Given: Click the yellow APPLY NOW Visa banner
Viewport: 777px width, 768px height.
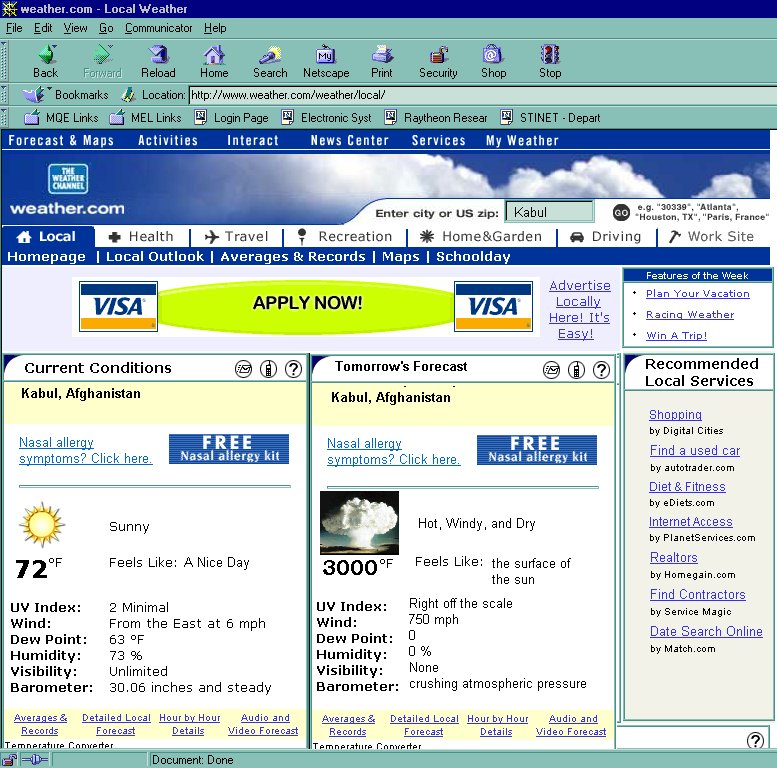Looking at the screenshot, I should [x=307, y=304].
